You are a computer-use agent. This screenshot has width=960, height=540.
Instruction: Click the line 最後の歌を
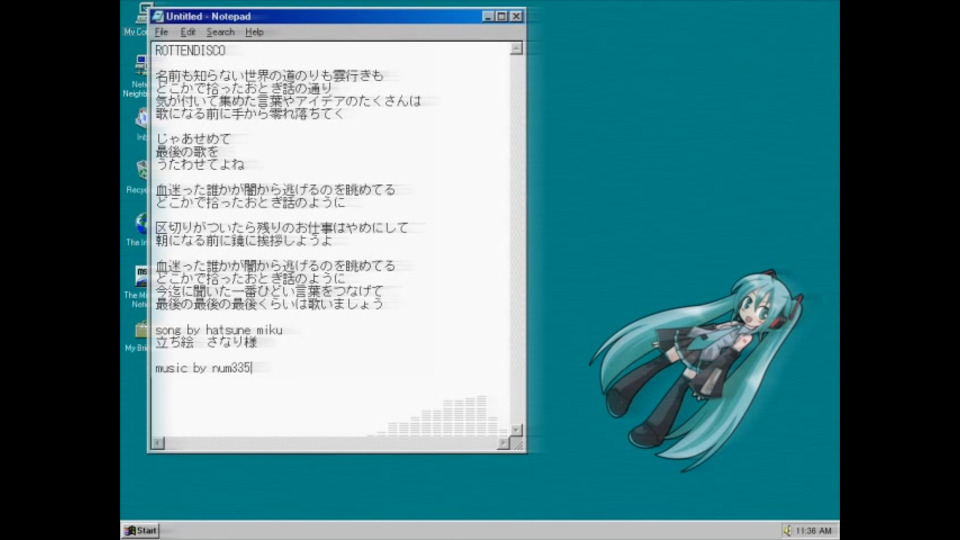187,152
